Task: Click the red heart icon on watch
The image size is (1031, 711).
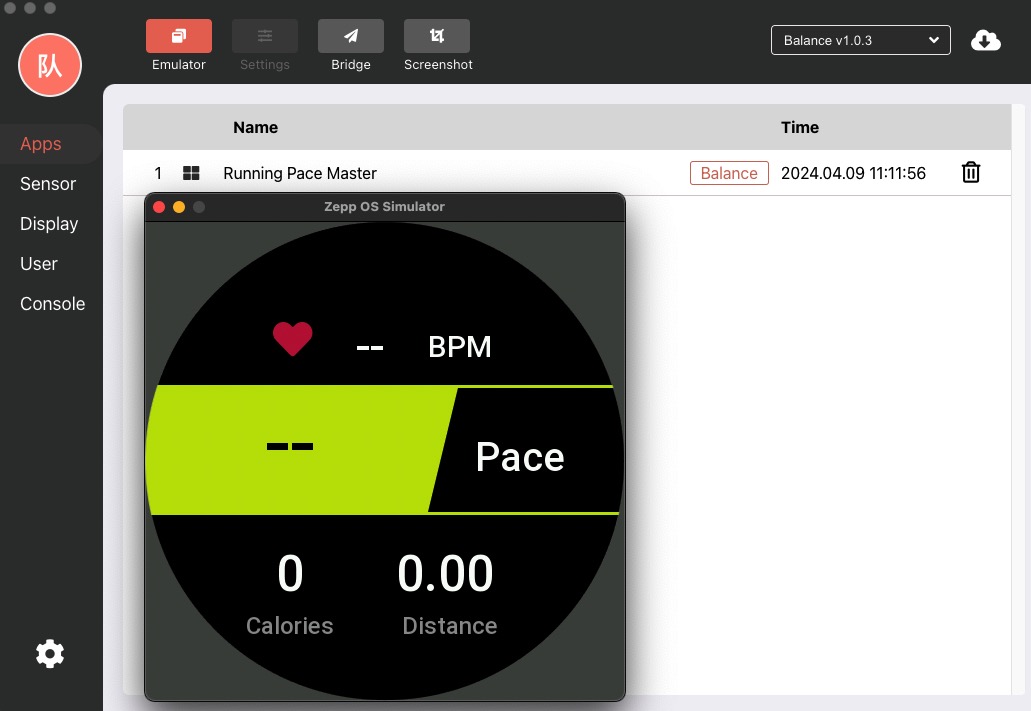Action: tap(293, 339)
